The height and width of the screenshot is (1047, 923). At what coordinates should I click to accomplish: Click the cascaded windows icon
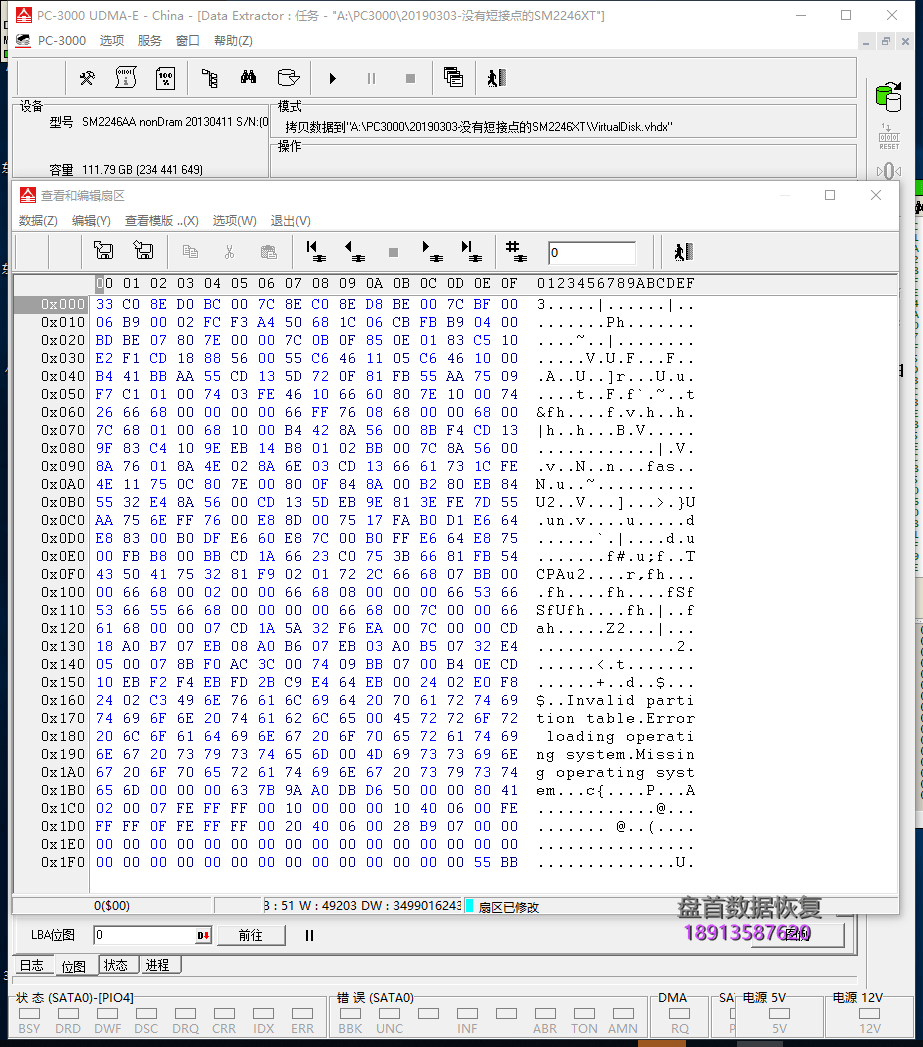pos(453,77)
